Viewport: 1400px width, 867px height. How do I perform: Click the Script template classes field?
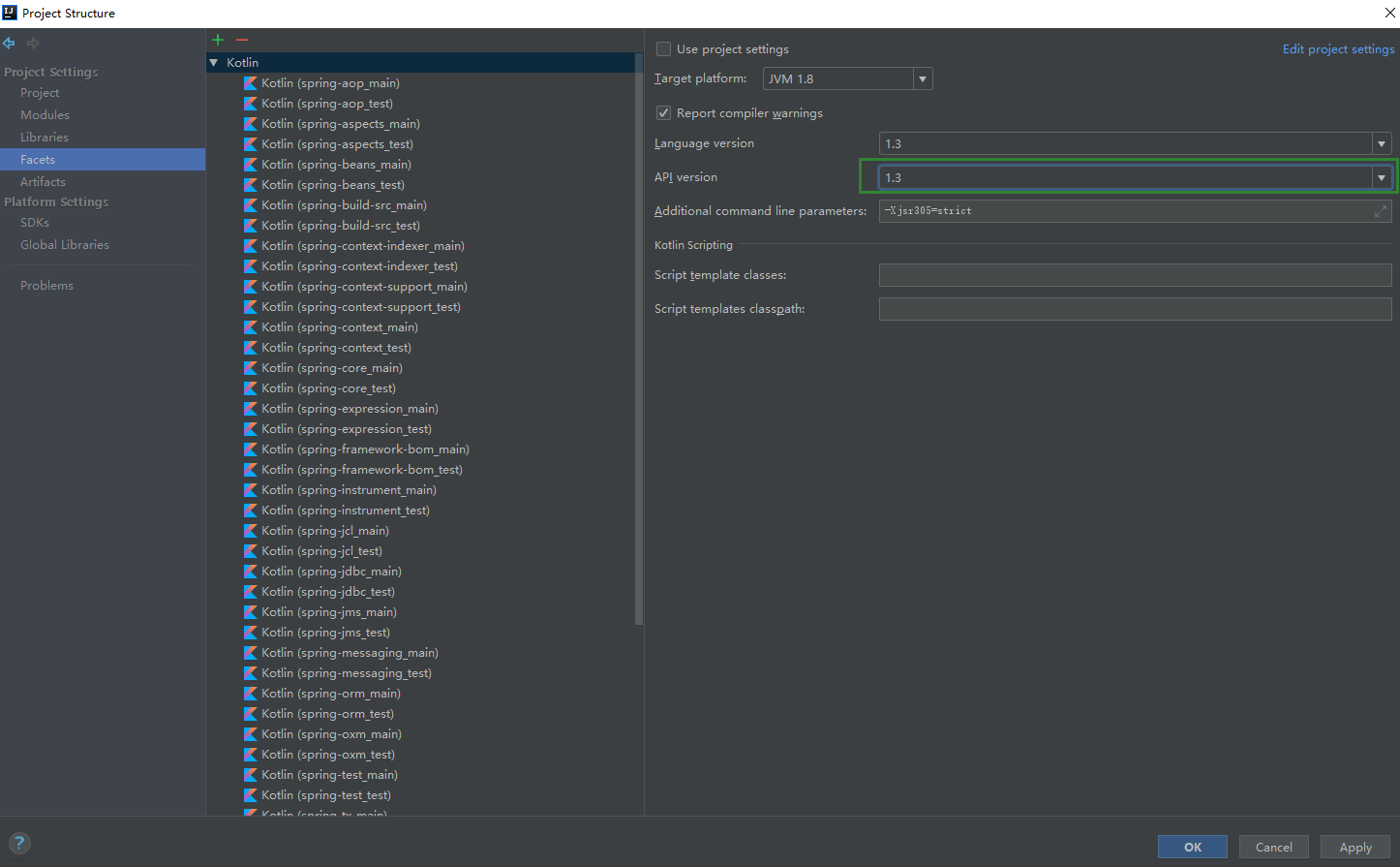(1135, 275)
